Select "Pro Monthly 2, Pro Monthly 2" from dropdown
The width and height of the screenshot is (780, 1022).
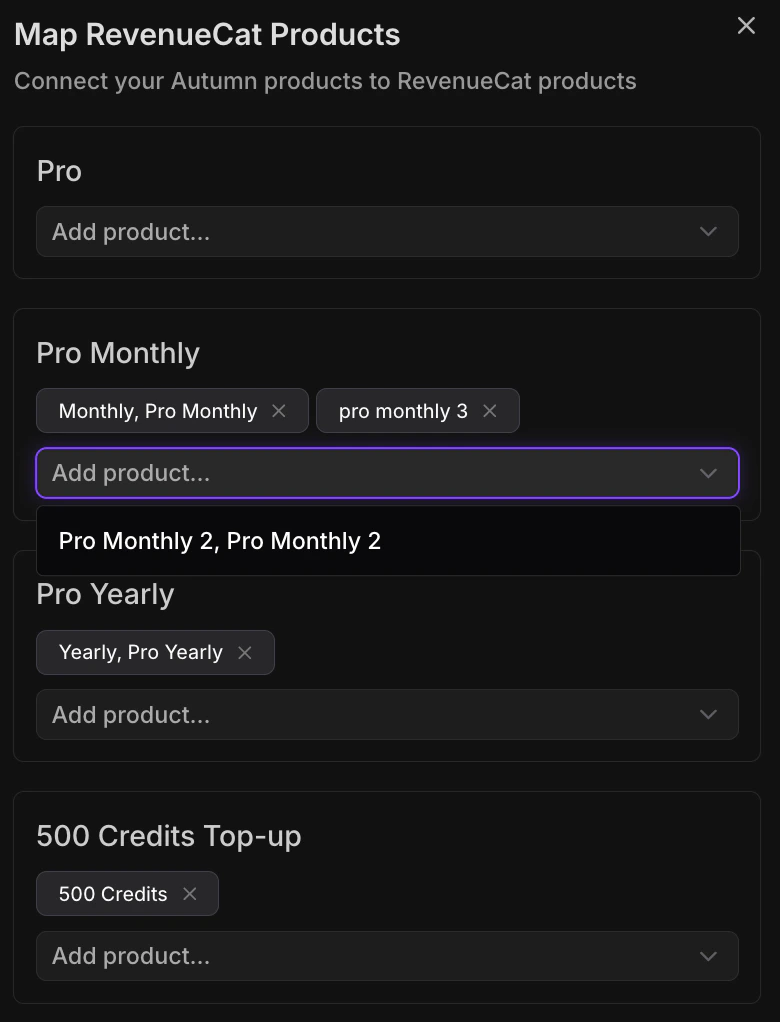coord(220,540)
